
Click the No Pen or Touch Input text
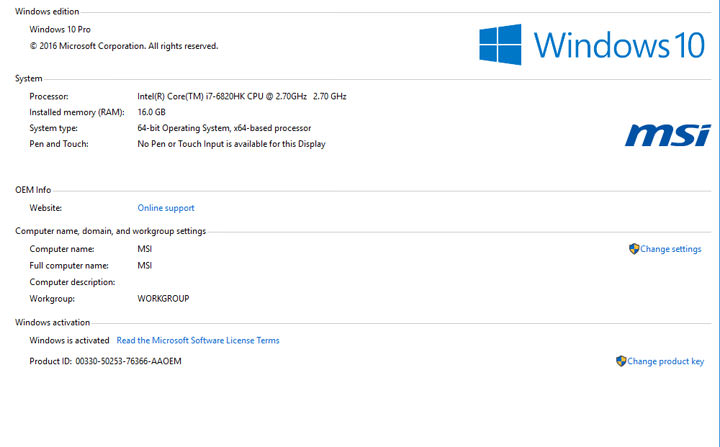[x=231, y=144]
